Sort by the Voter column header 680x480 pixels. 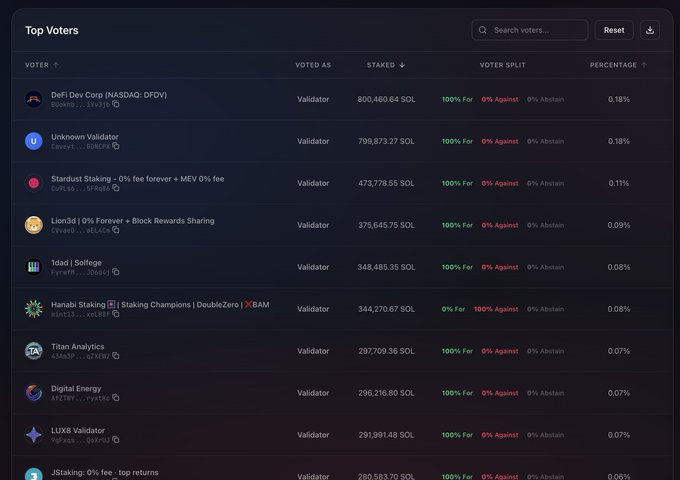click(42, 65)
